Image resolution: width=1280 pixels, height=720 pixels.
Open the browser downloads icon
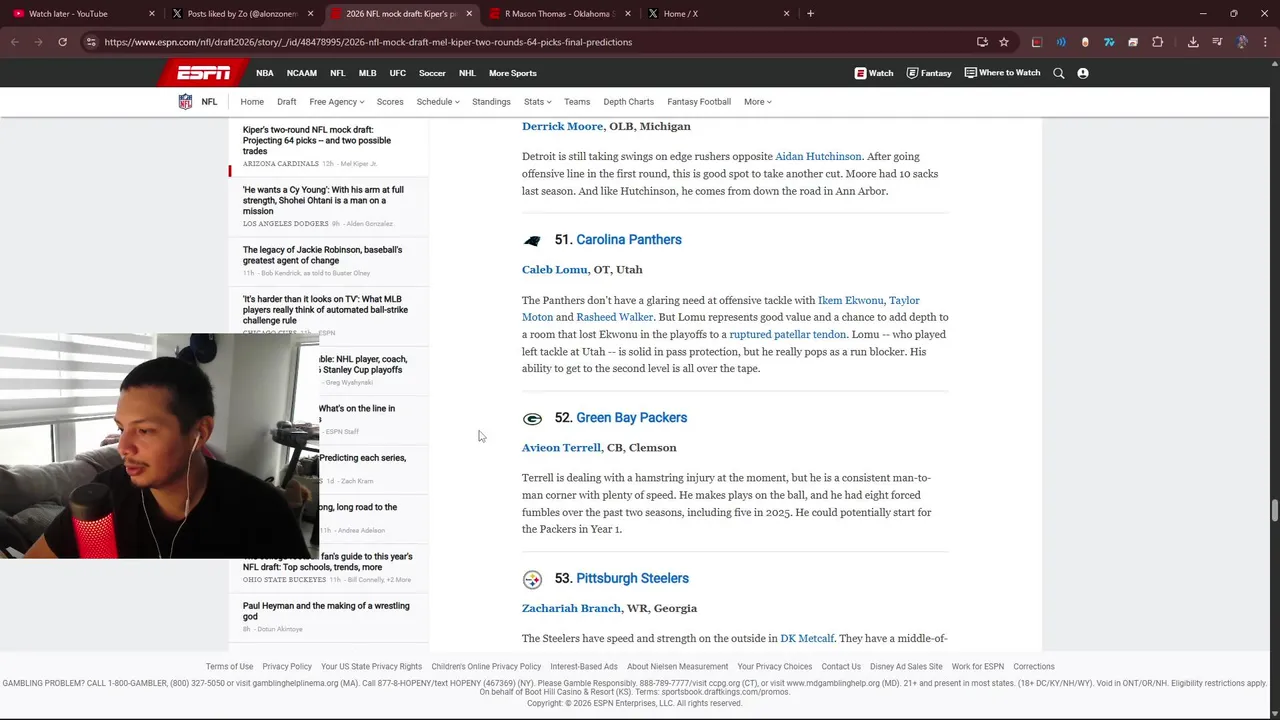[1193, 42]
